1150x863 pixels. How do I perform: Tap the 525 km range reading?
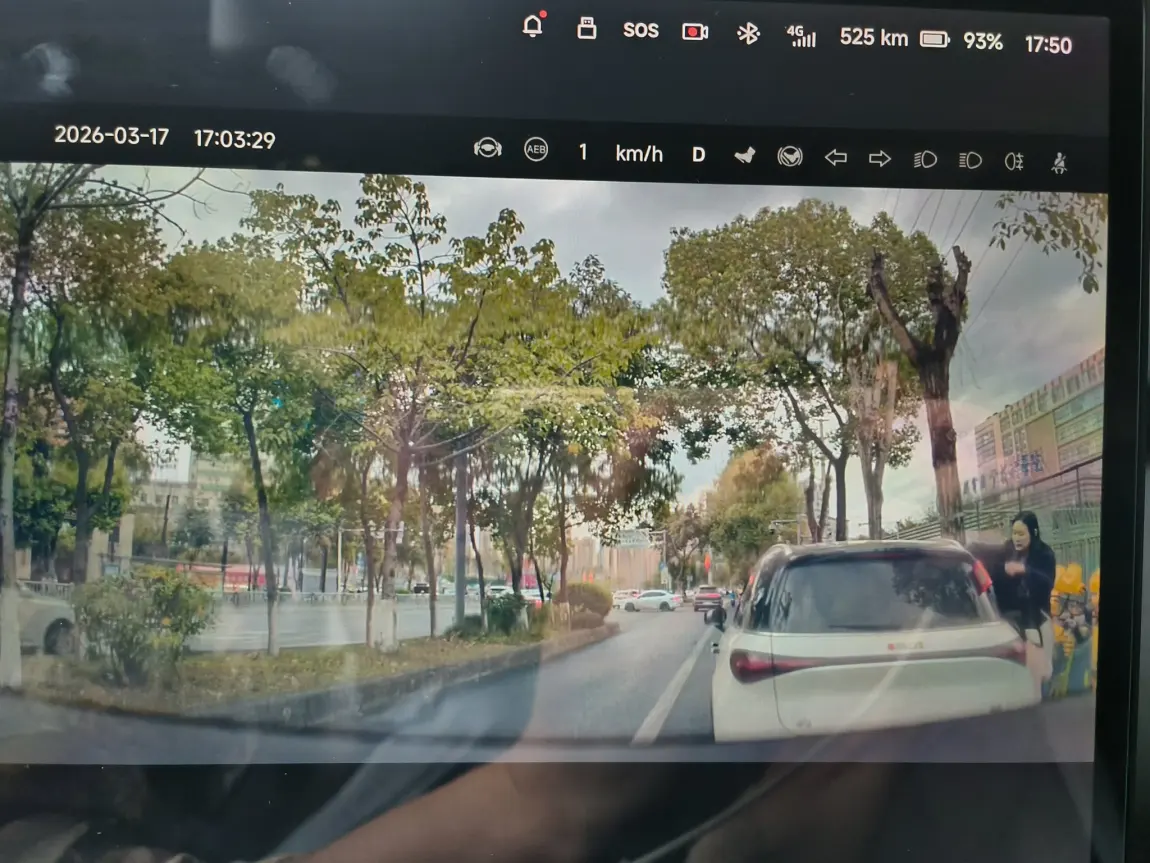click(873, 38)
